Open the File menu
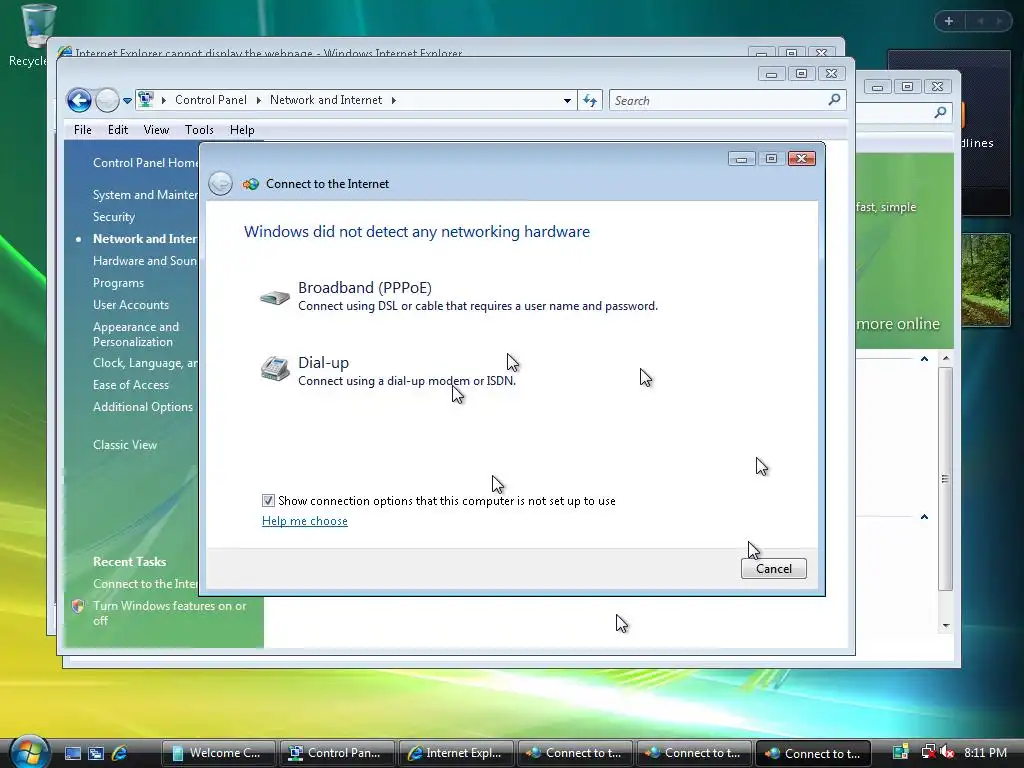Image resolution: width=1024 pixels, height=768 pixels. click(82, 129)
